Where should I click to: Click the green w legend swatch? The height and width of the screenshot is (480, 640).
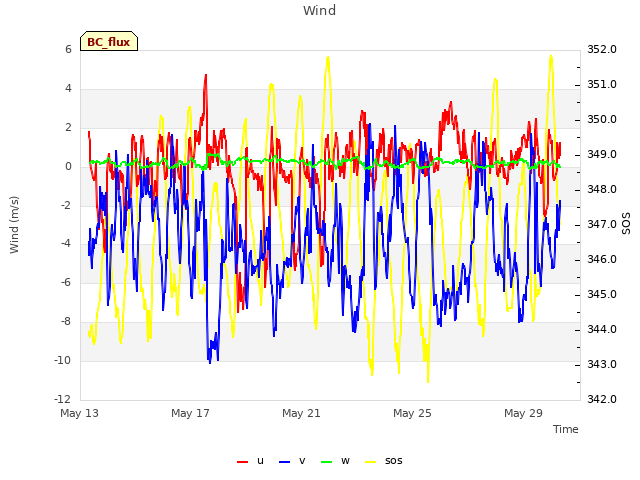pos(327,462)
